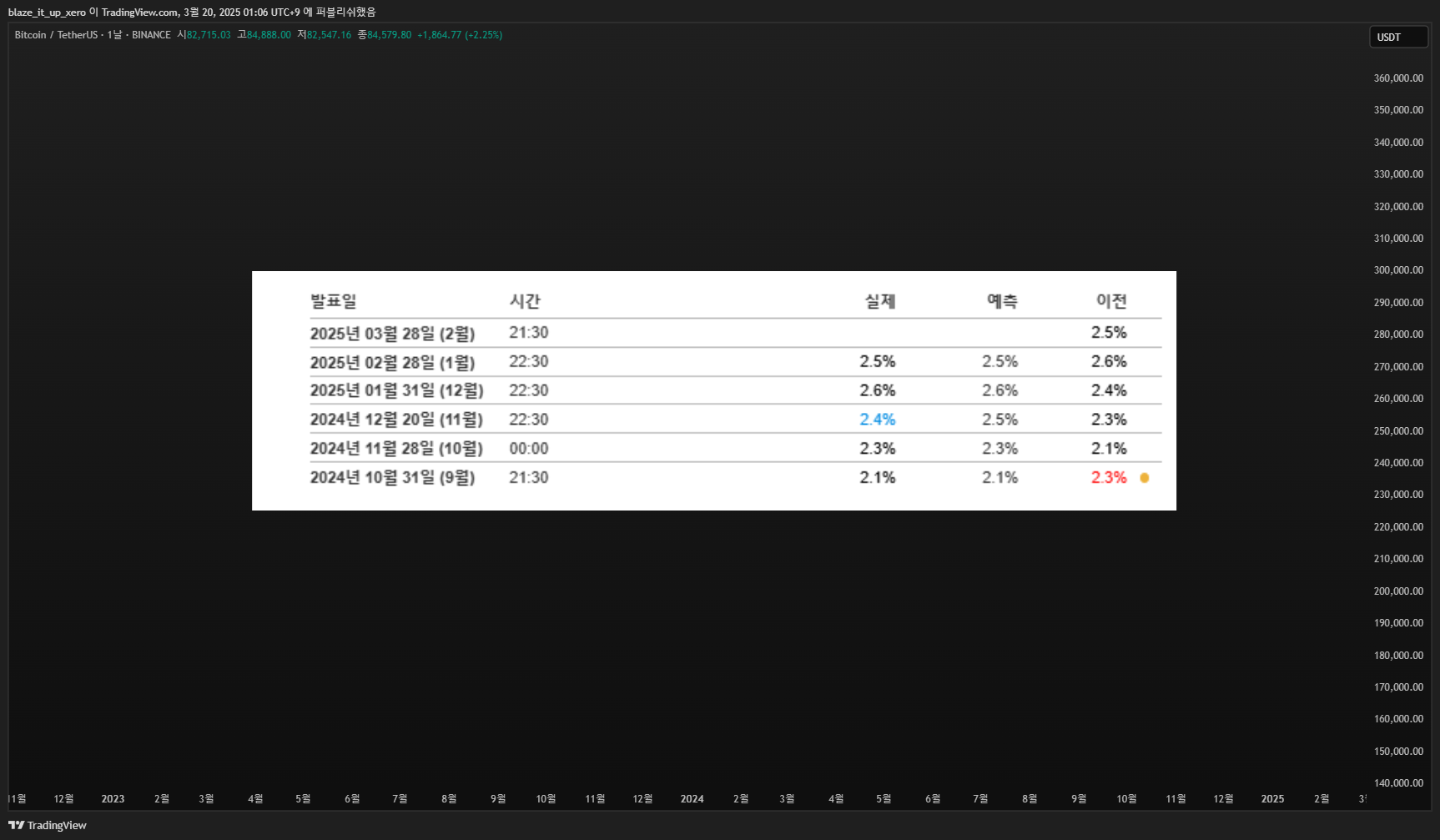This screenshot has height=840, width=1440.
Task: Click the 360,000.00 price axis label
Action: (1398, 78)
